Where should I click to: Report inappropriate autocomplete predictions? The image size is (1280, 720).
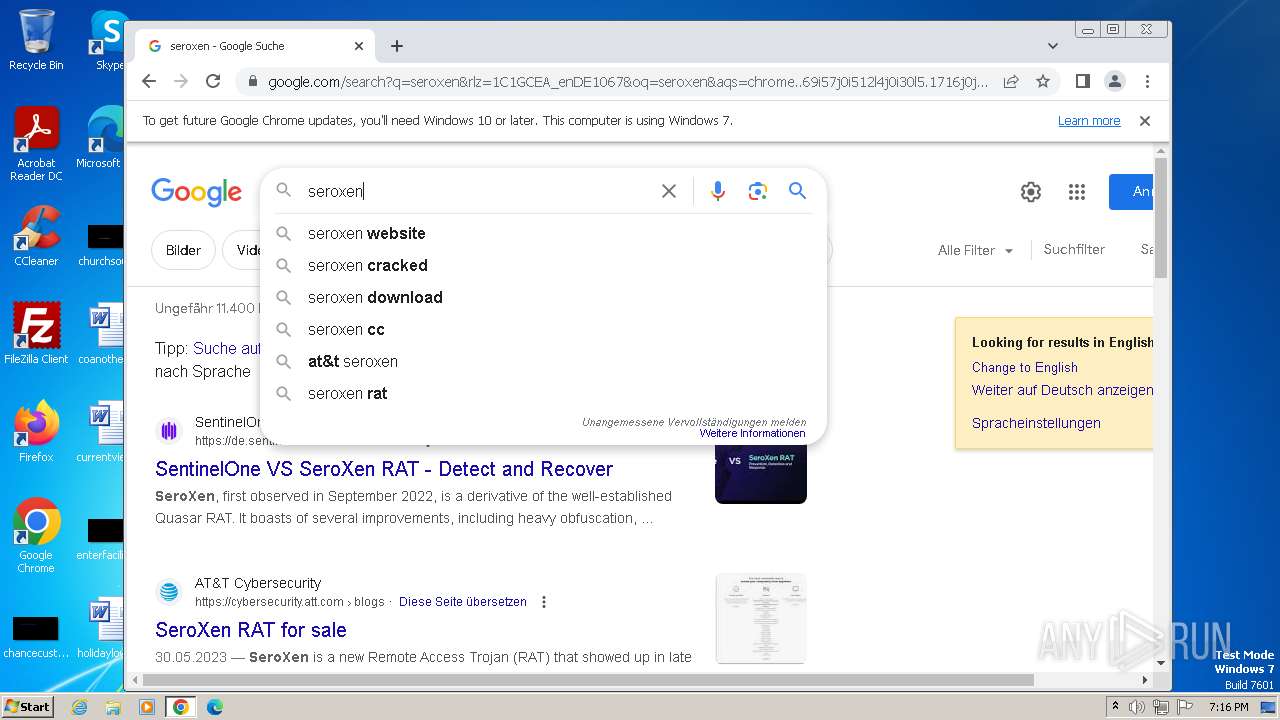click(694, 422)
